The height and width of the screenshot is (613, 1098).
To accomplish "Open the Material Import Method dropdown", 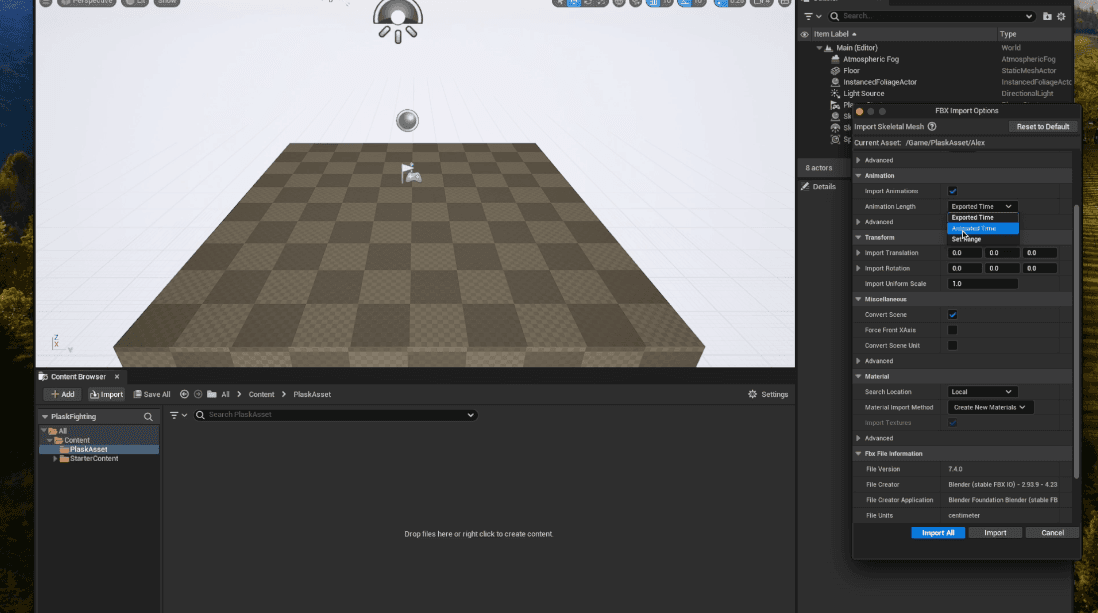I will (x=990, y=407).
